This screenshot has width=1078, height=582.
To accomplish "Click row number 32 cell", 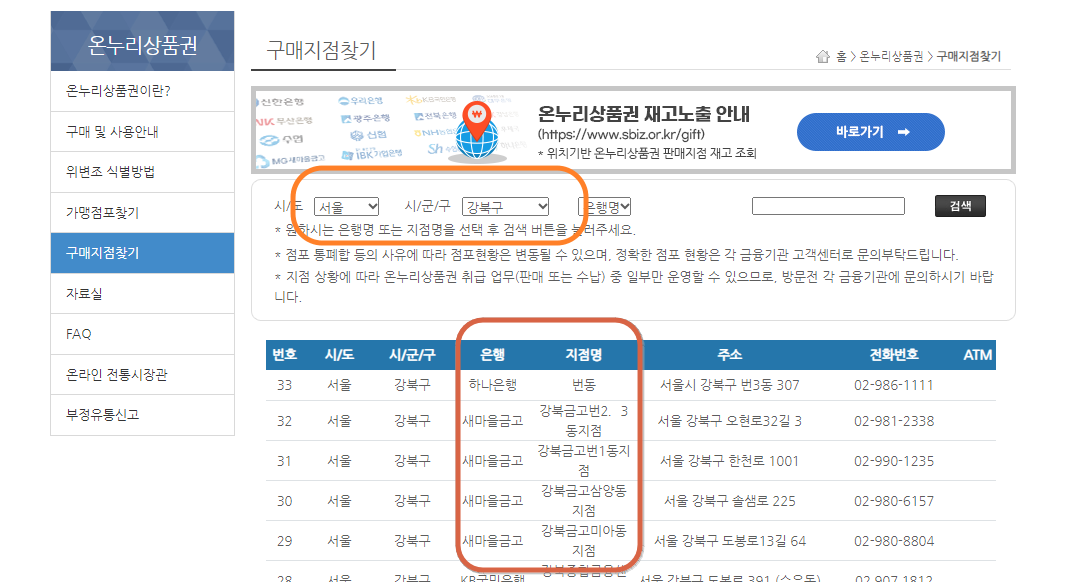I will (x=285, y=421).
